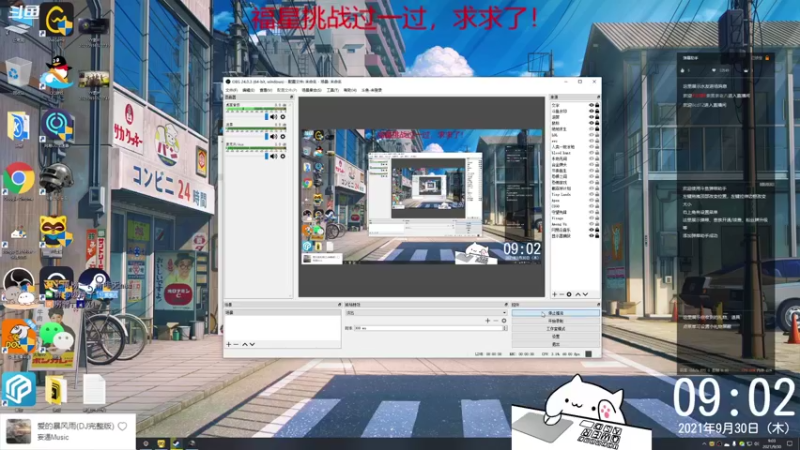Viewport: 800px width, 450px height.
Task: Mute the second mixer channel speaker icon
Action: pos(273,137)
